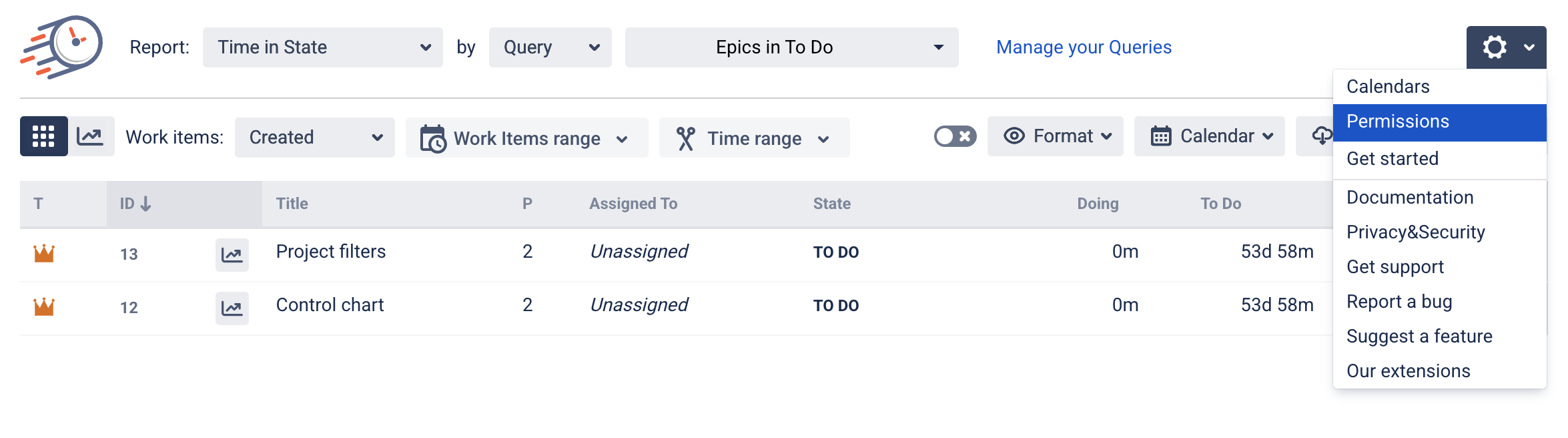Open the Epics in To Do query dropdown
This screenshot has width=1568, height=438.
(791, 47)
